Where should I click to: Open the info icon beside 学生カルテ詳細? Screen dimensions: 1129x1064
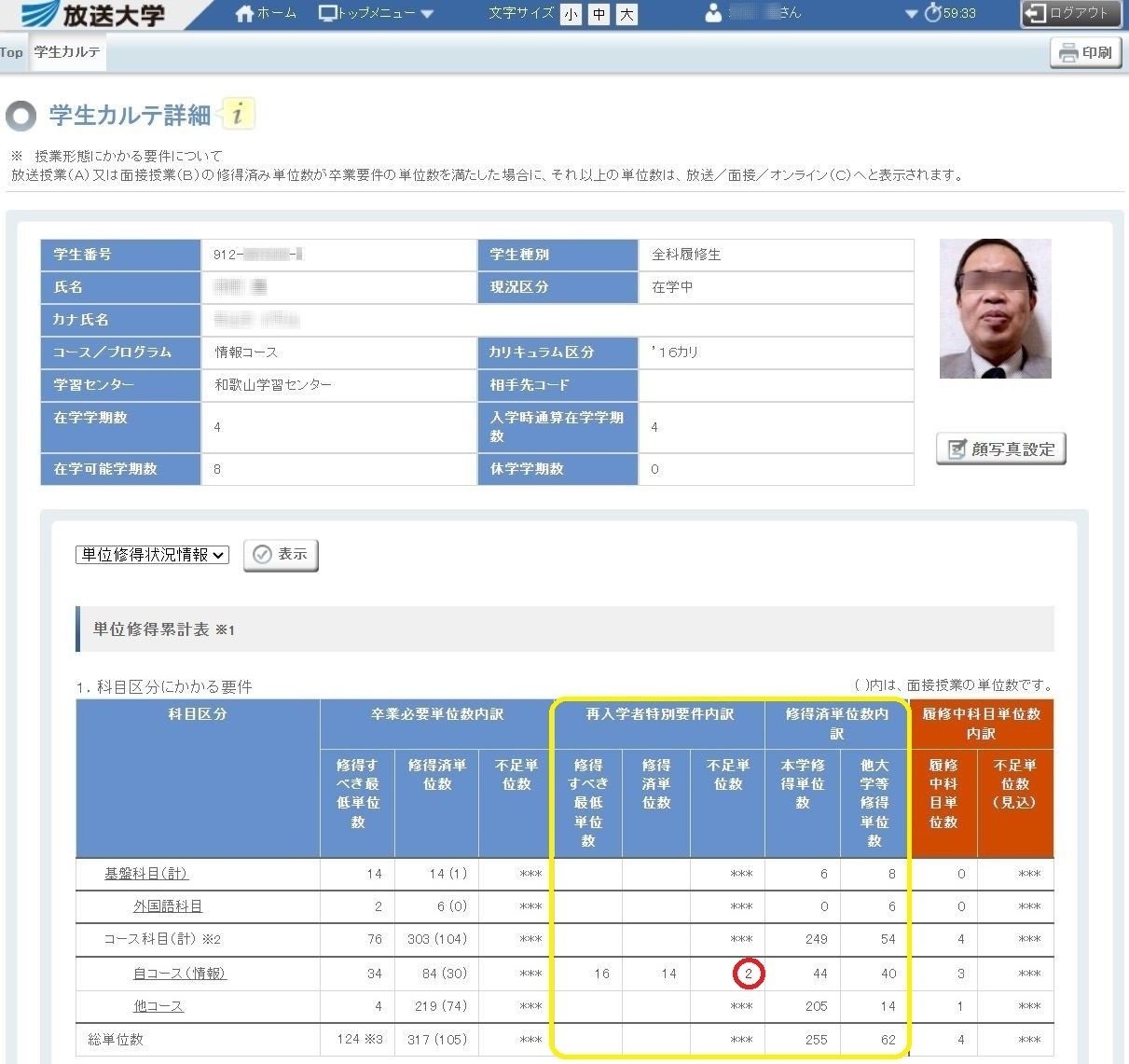pyautogui.click(x=238, y=114)
